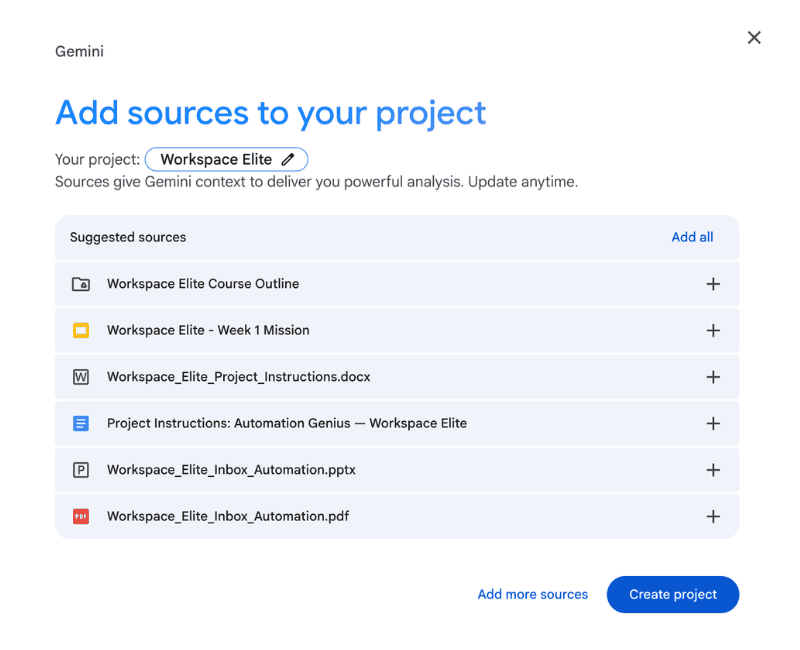Add all suggested sources
Screen dimensions: 800x650
pos(692,237)
